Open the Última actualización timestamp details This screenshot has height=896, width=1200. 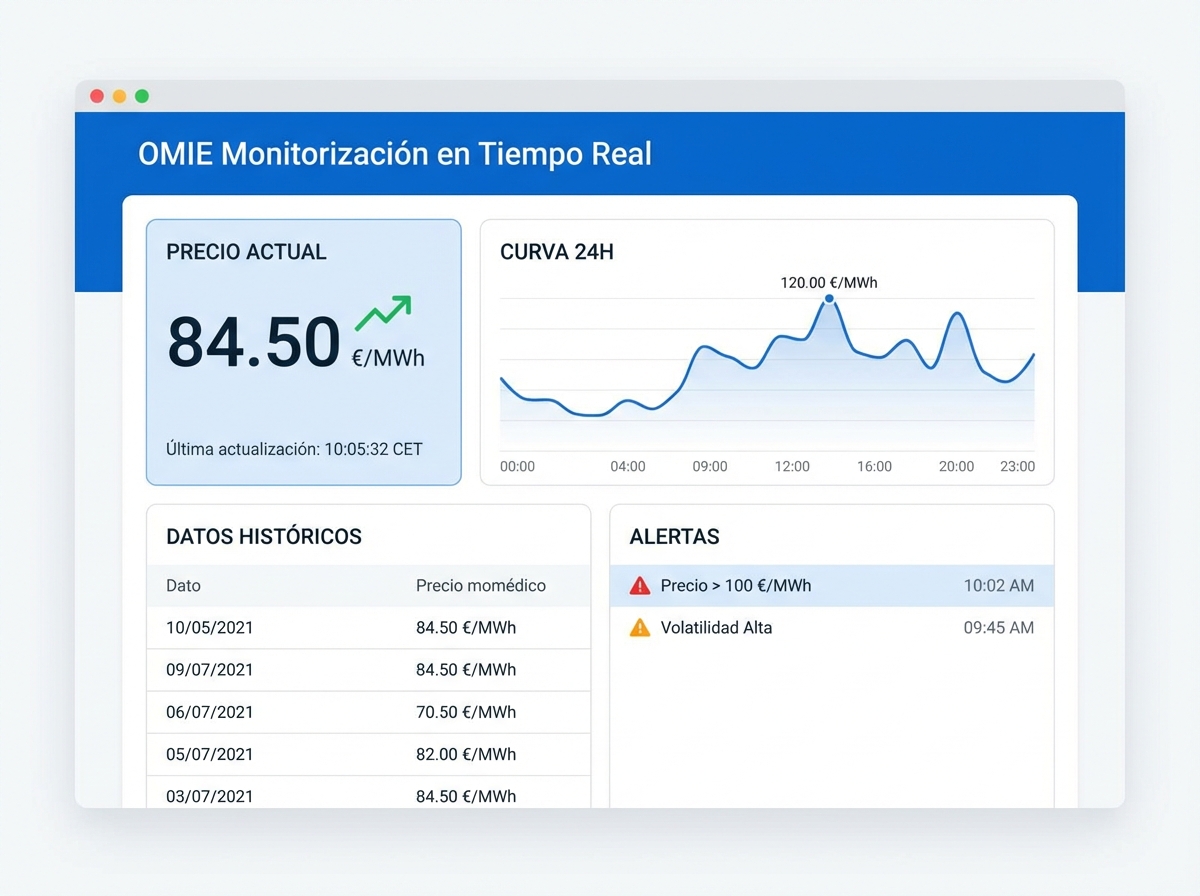(293, 449)
